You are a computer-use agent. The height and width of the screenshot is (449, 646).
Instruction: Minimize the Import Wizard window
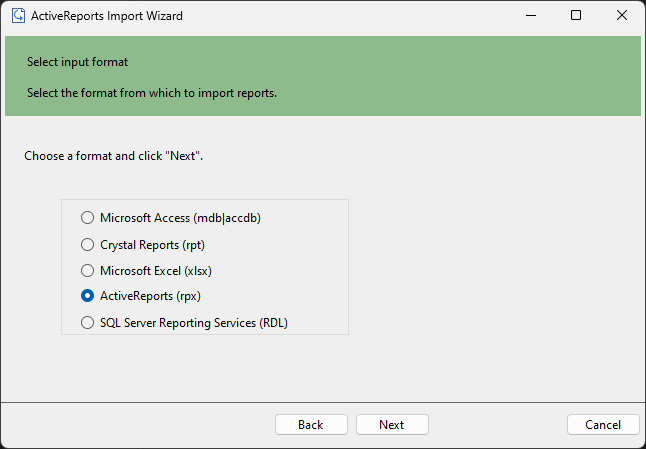(531, 16)
